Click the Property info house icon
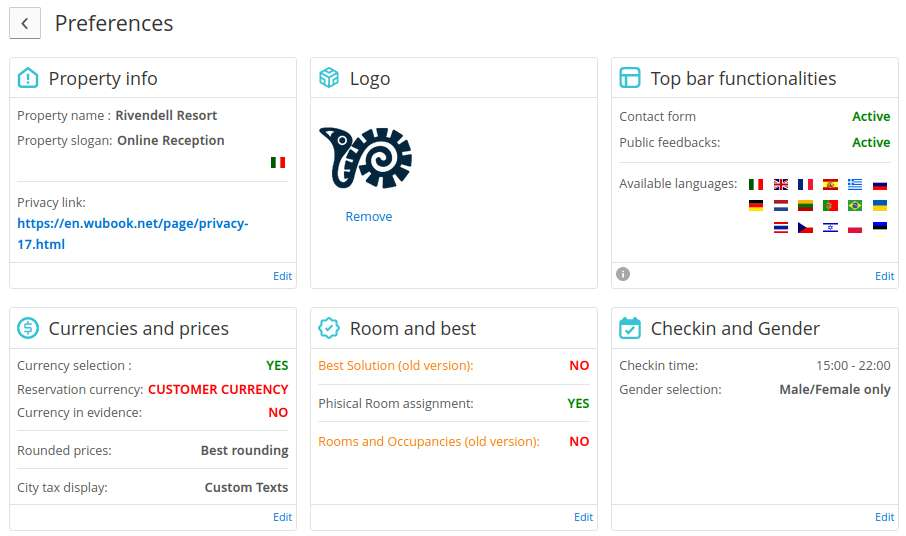 [x=28, y=78]
